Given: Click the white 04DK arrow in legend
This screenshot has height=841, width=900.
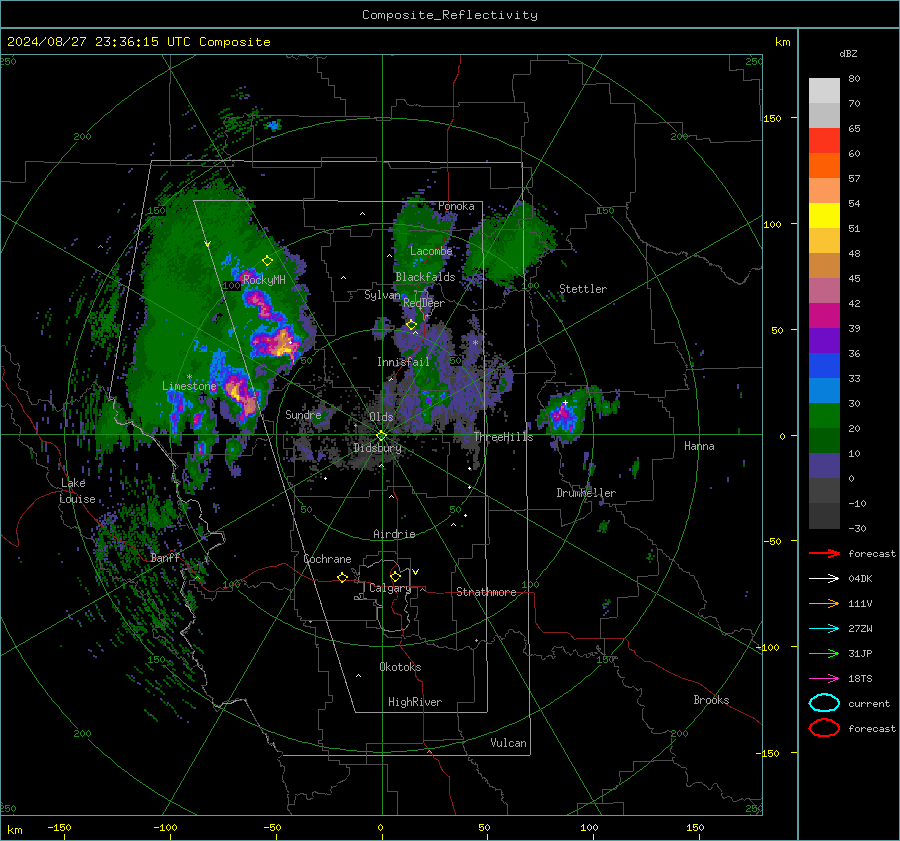Looking at the screenshot, I should pos(824,579).
